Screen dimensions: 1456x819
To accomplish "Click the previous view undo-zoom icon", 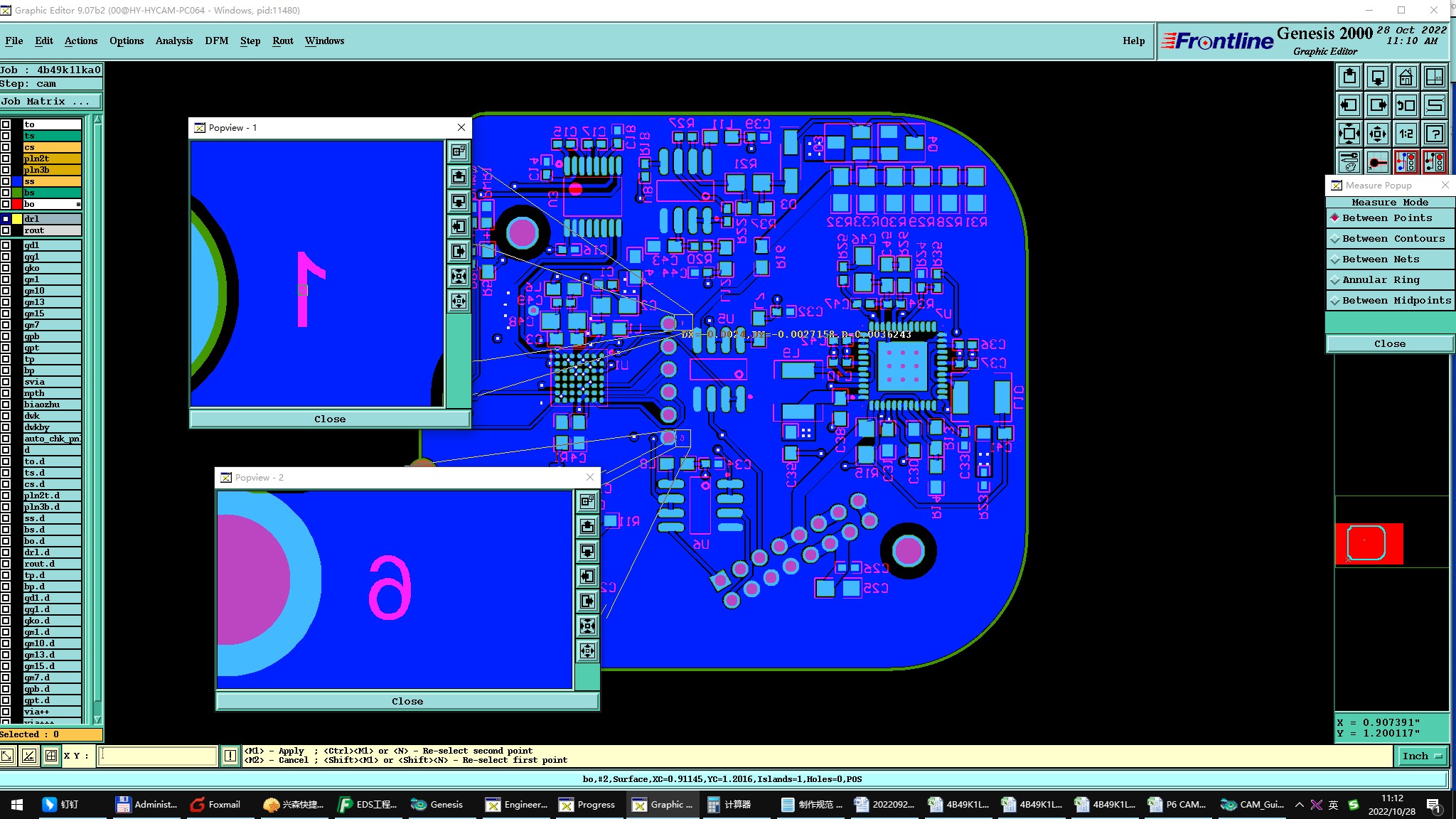I will [1406, 105].
